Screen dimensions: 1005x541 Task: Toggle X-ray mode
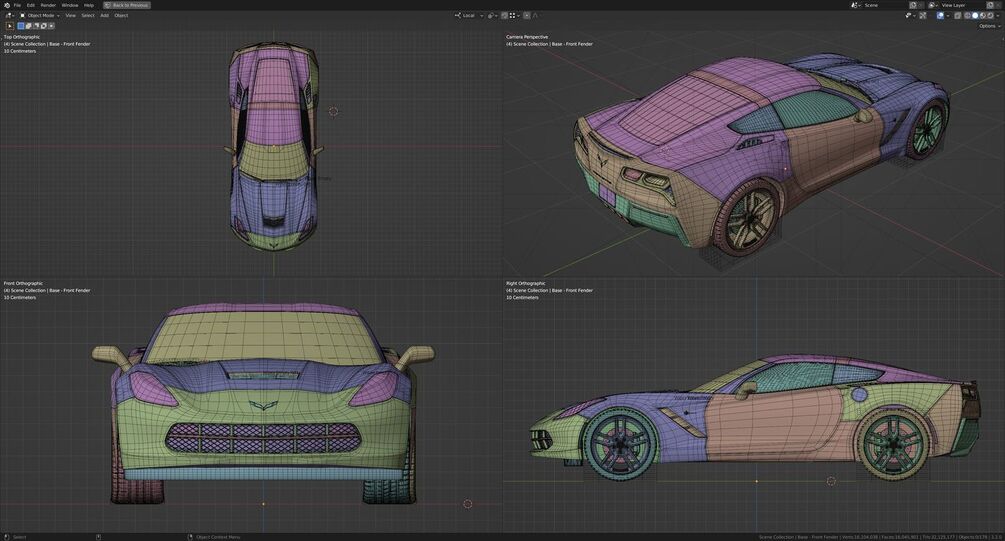[958, 15]
